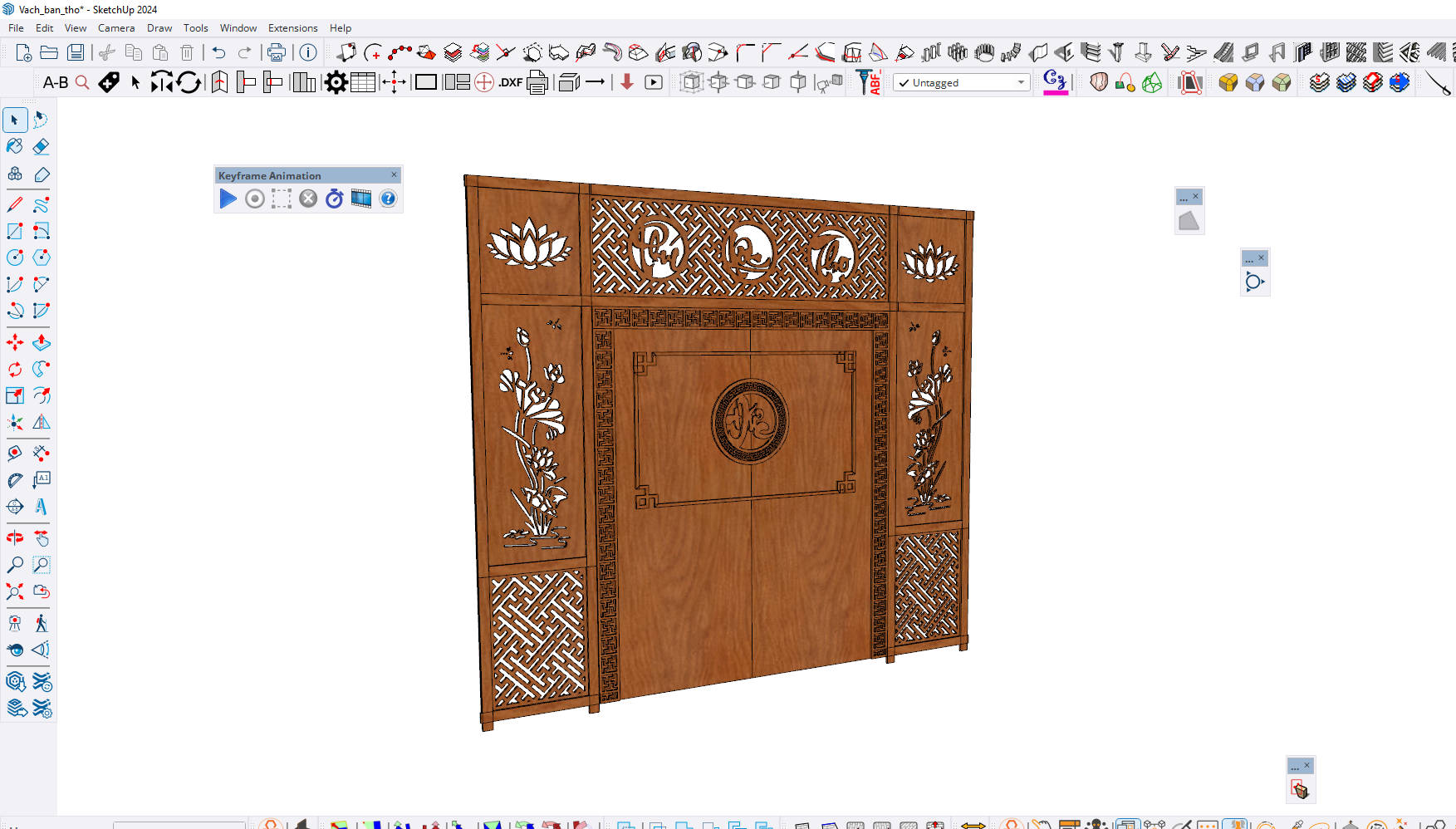Open the Camera menu
The image size is (1456, 829).
click(116, 28)
